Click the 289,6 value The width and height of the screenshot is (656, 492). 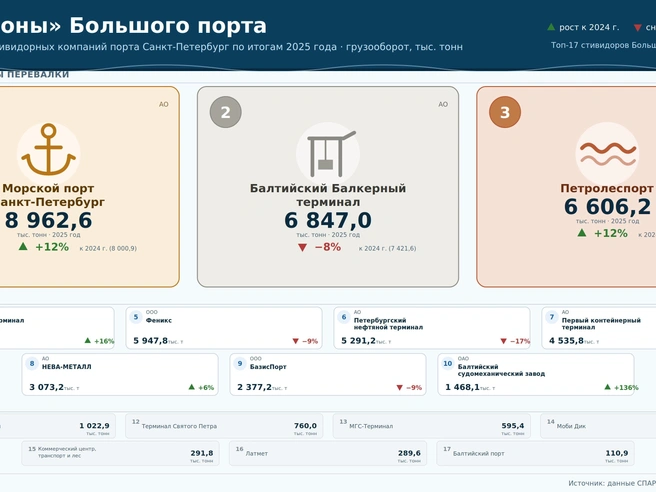(x=410, y=453)
